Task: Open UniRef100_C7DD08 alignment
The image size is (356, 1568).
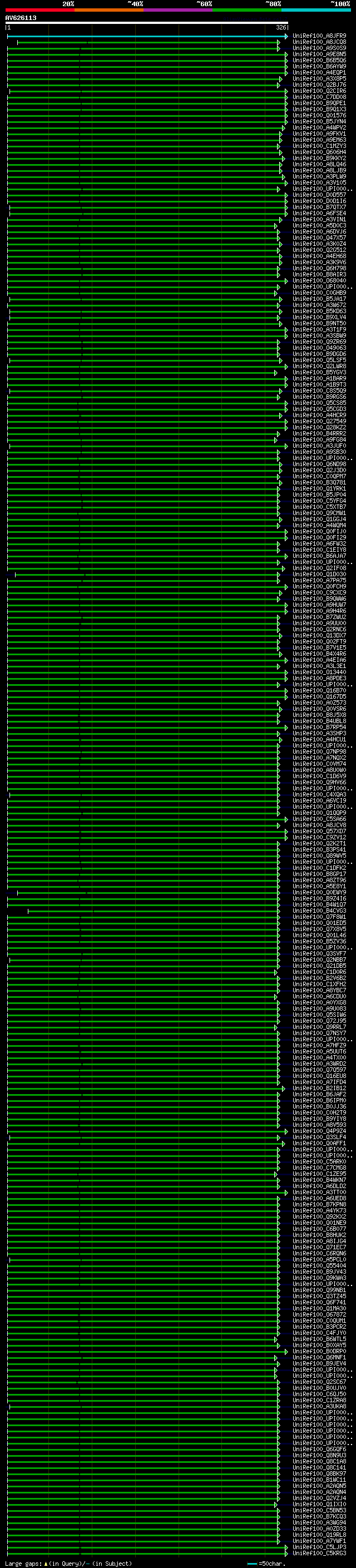Action: point(319,97)
